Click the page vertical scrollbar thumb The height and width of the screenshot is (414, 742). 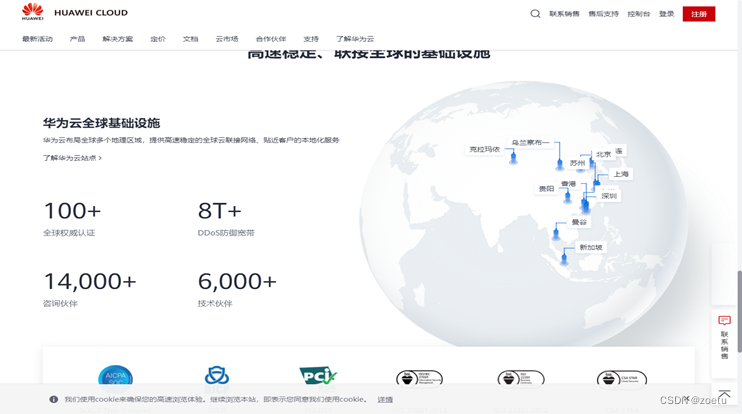[739, 311]
